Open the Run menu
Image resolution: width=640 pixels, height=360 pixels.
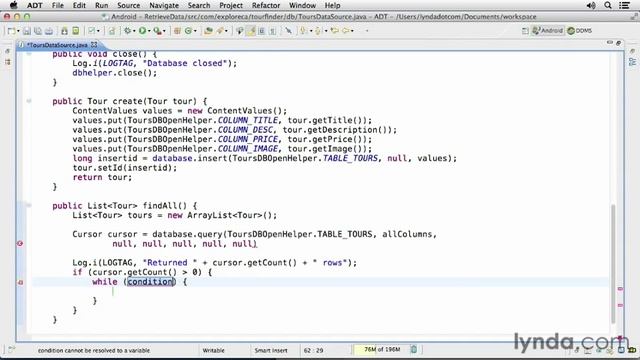coord(102,5)
